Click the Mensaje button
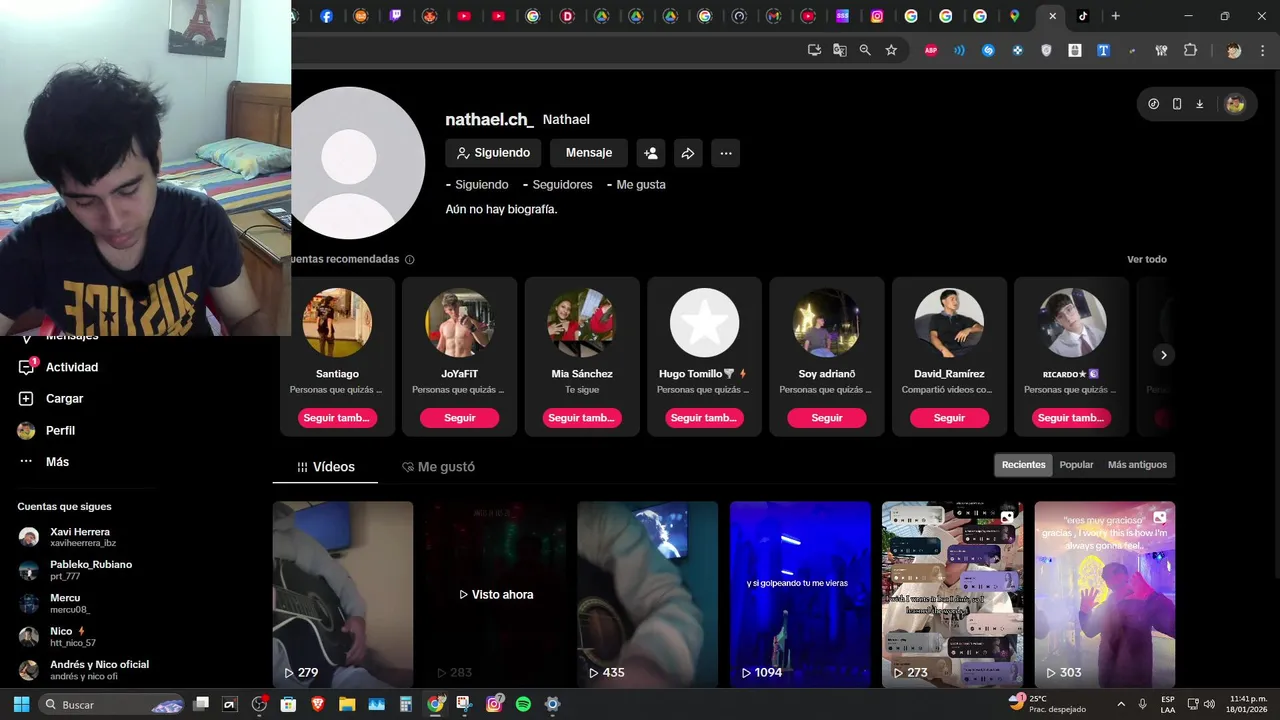1280x720 pixels. [589, 153]
